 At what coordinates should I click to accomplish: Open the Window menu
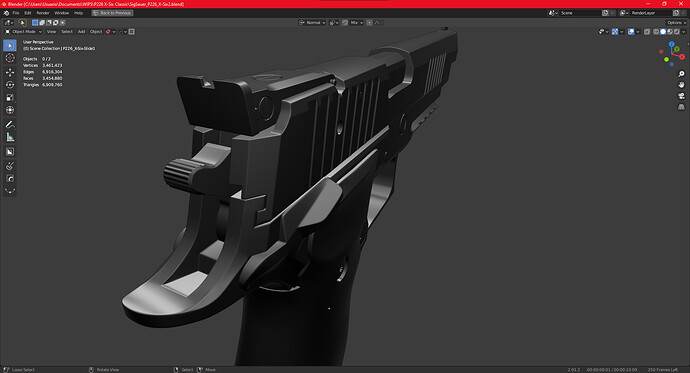pos(62,13)
